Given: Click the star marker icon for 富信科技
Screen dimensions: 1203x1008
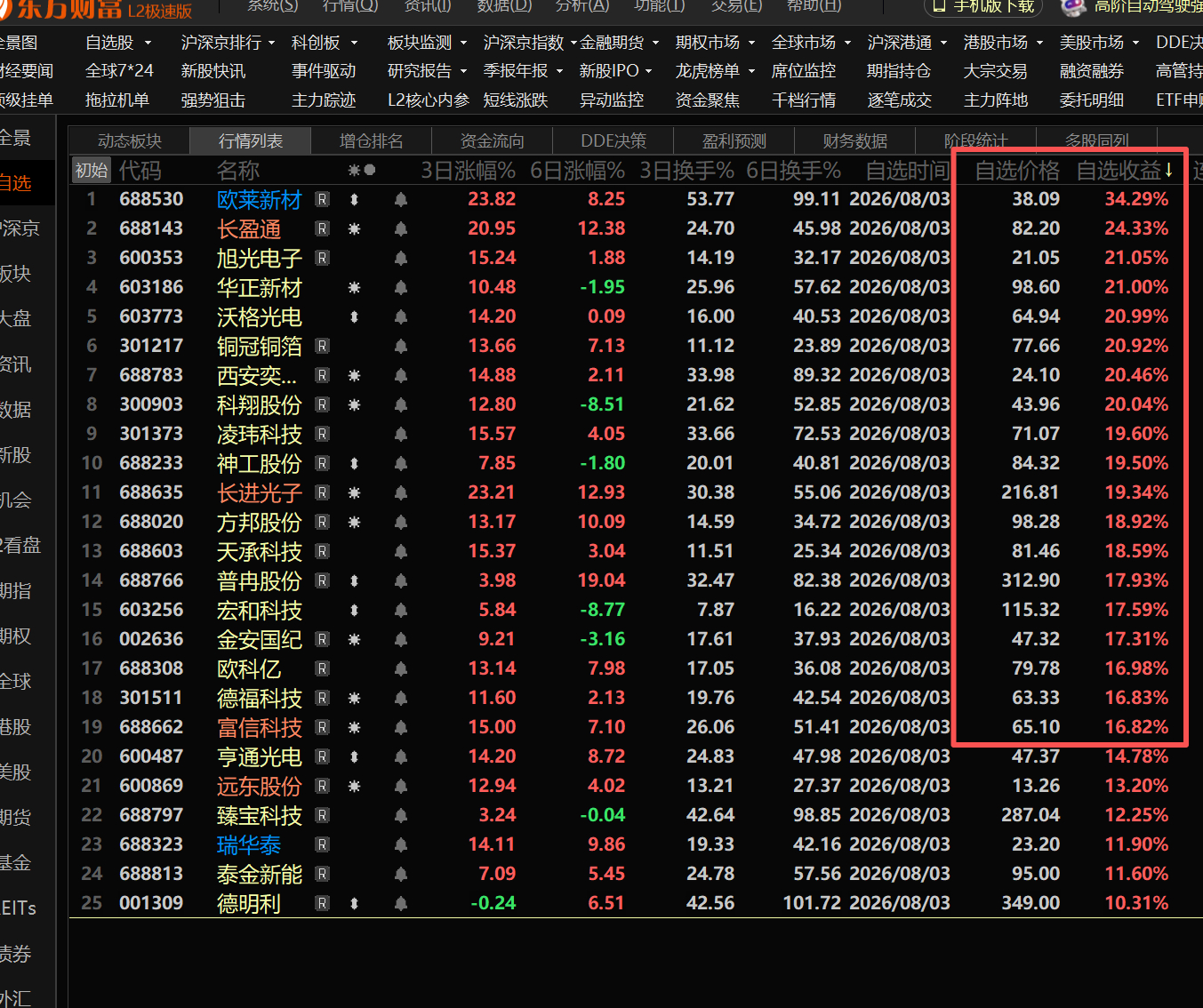Looking at the screenshot, I should click(x=354, y=728).
